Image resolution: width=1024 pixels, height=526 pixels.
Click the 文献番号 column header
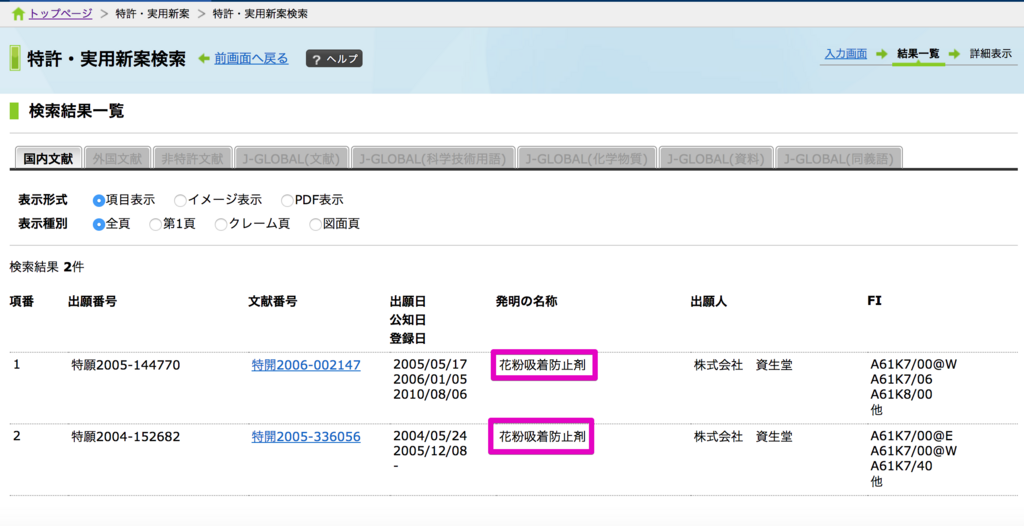(273, 302)
